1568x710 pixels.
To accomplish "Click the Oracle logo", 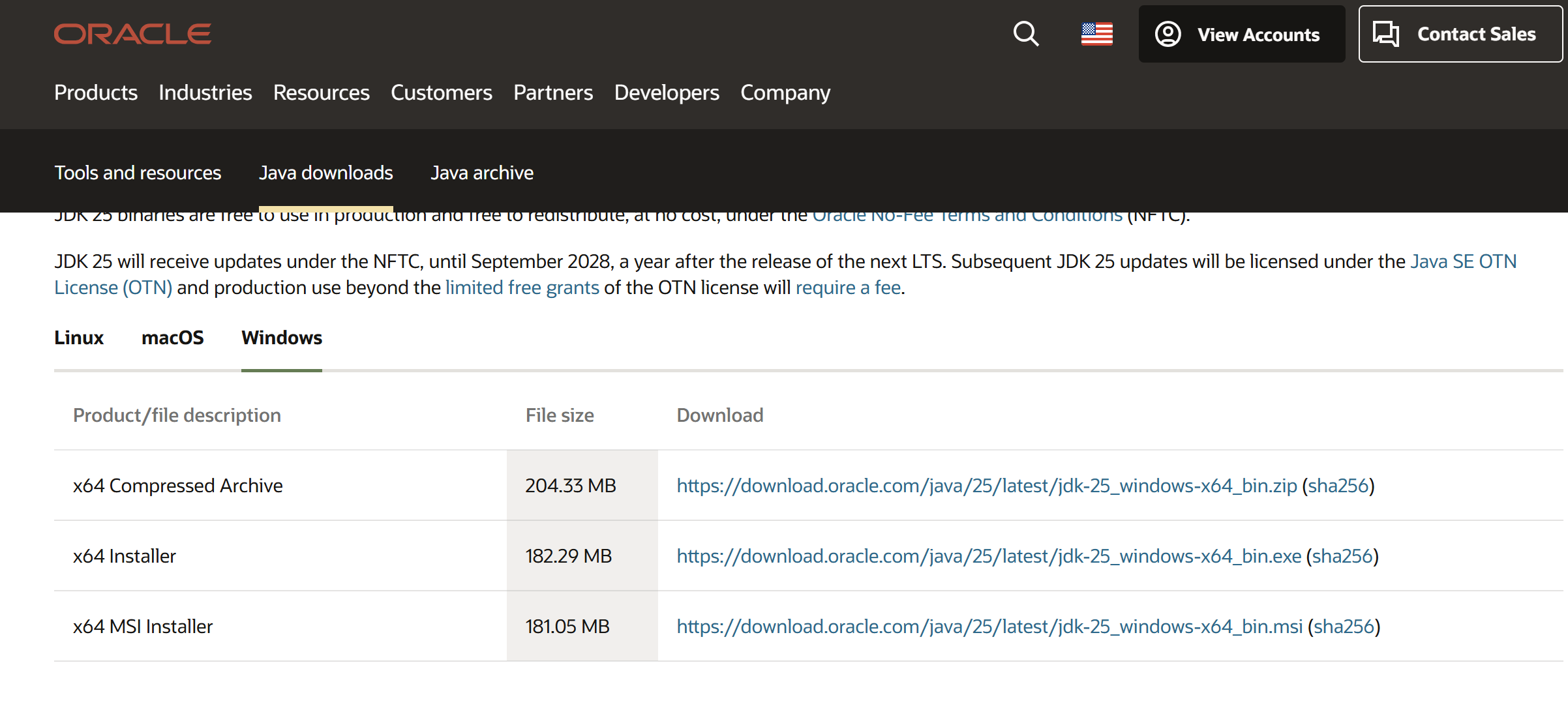I will pos(132,34).
